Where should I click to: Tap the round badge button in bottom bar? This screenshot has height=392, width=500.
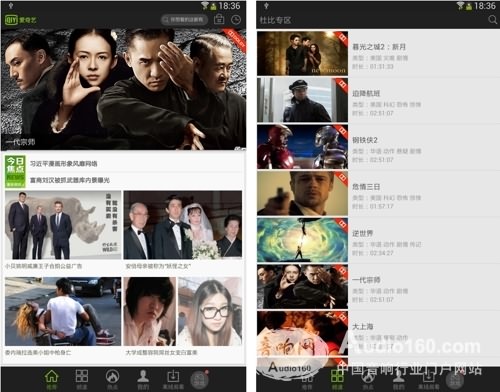click(x=199, y=379)
